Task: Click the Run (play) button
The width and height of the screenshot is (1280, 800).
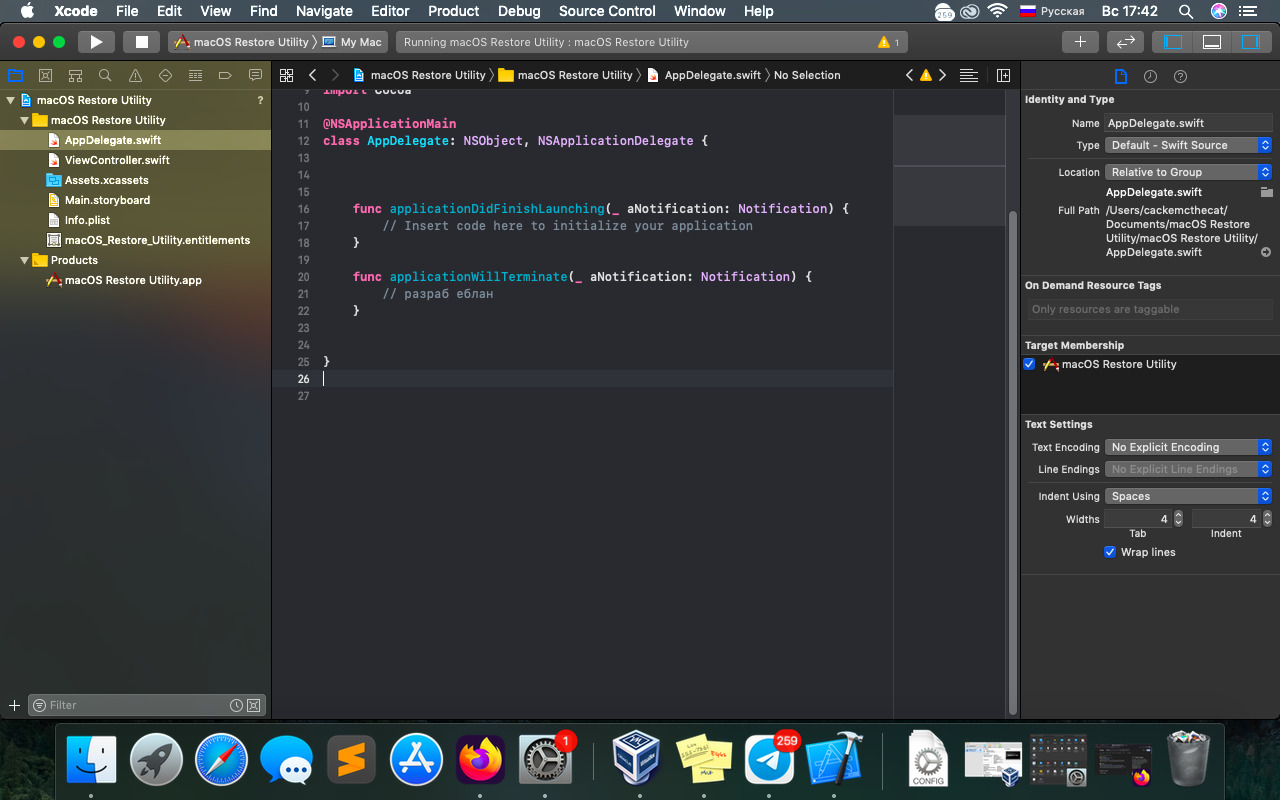Action: pos(96,42)
